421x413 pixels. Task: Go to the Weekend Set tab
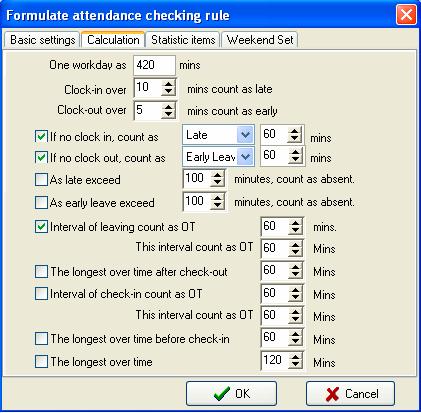click(260, 40)
